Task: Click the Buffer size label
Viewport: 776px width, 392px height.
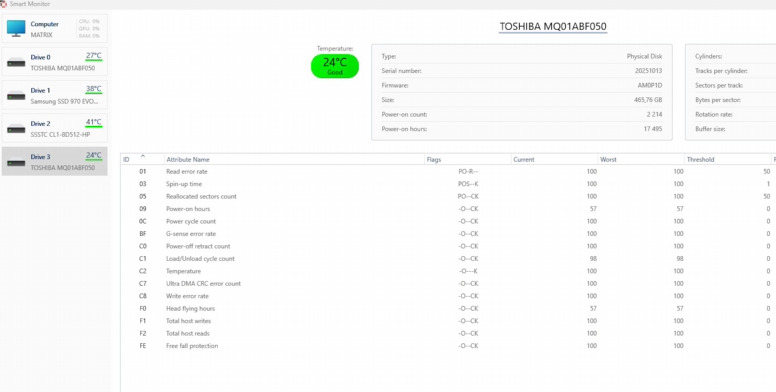Action: (710, 129)
